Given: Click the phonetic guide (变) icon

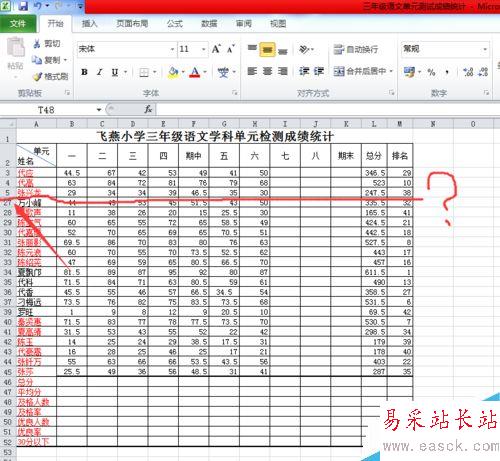Looking at the screenshot, I should click(x=223, y=72).
